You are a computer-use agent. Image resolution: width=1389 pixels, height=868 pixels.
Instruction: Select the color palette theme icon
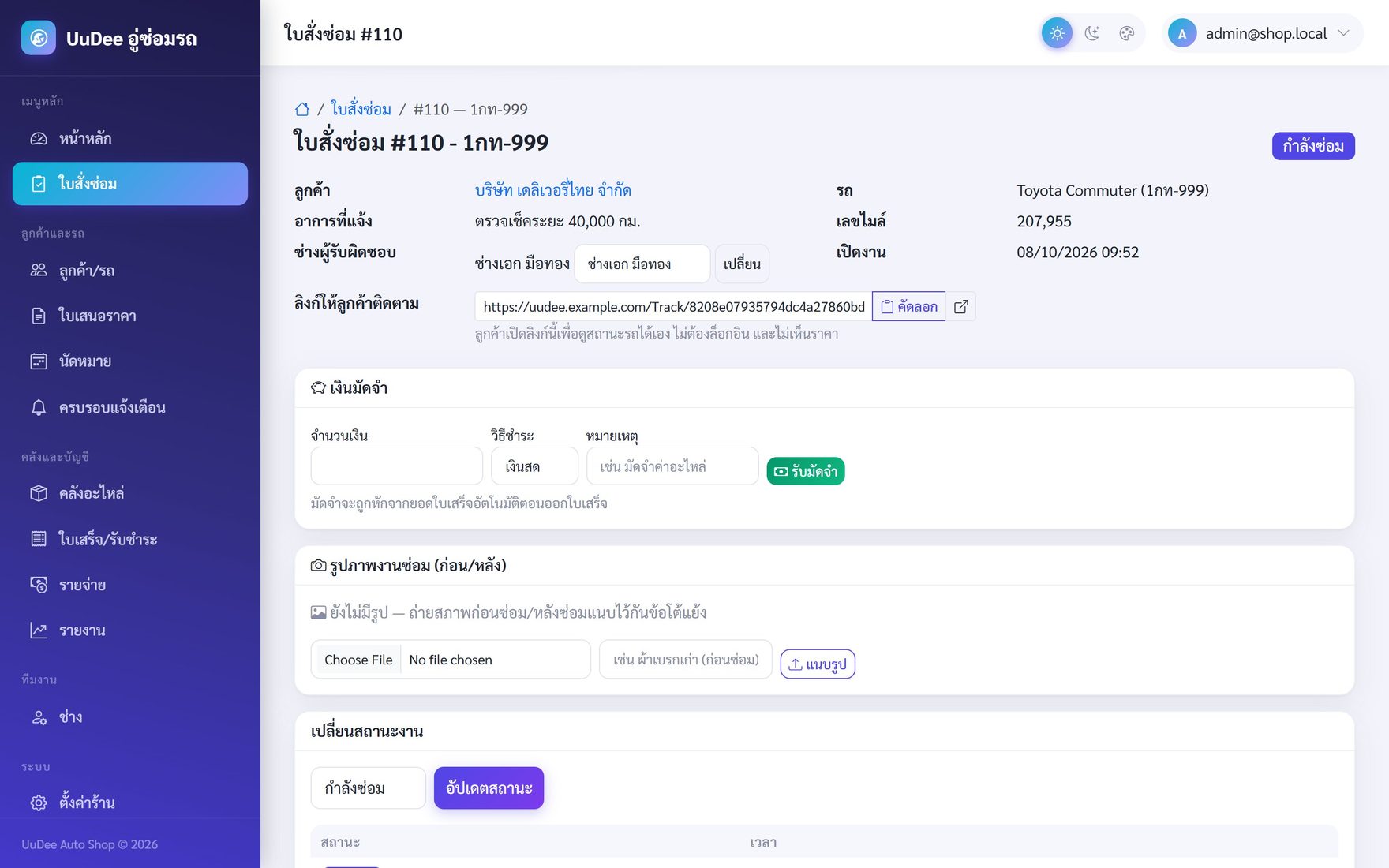pyautogui.click(x=1127, y=33)
